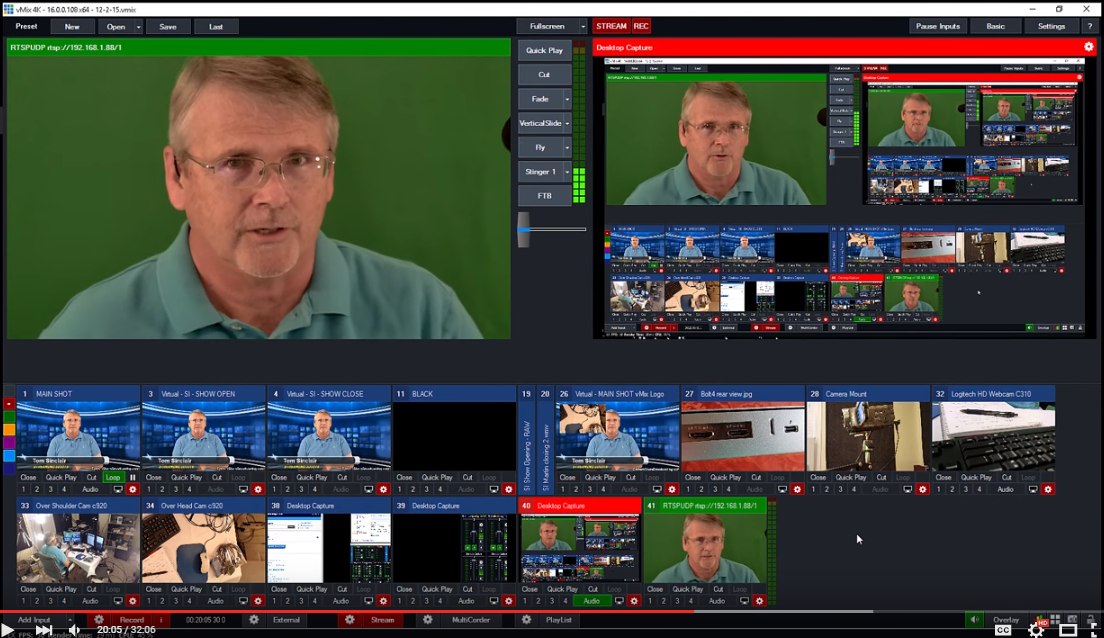Click the HD status icon in the bottom corner

pos(1042,621)
